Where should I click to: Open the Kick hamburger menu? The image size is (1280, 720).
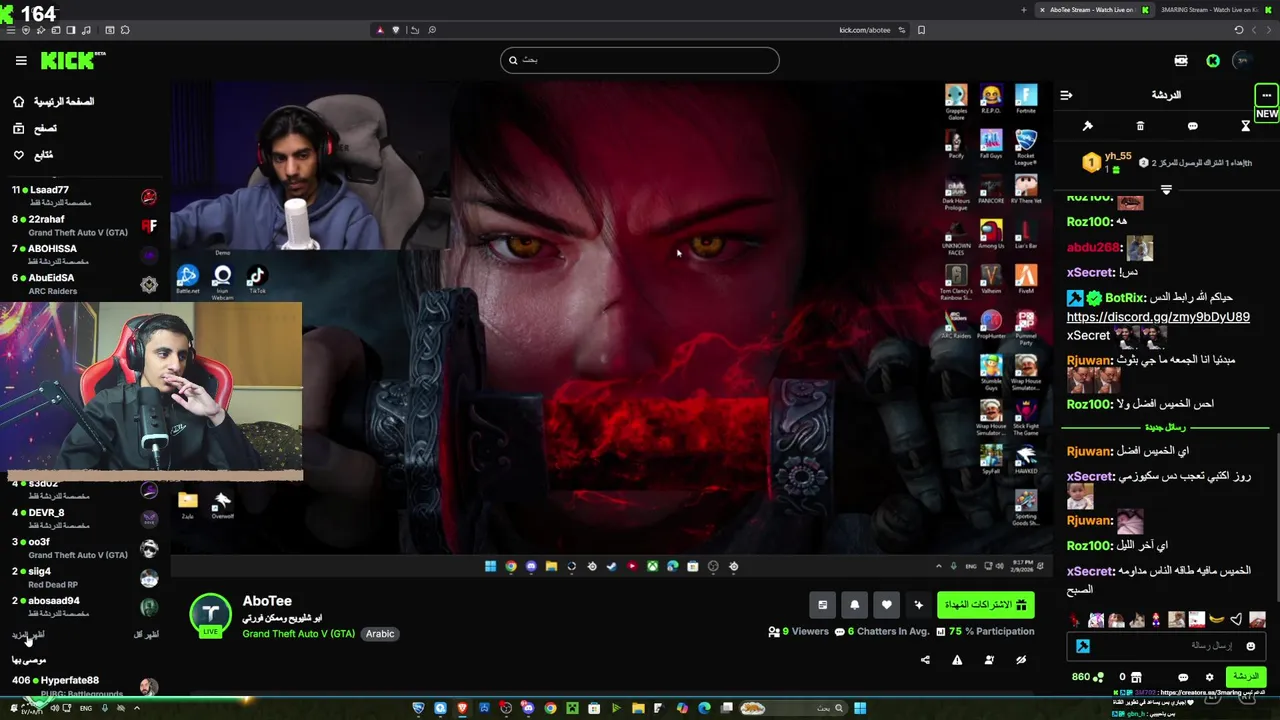(21, 61)
